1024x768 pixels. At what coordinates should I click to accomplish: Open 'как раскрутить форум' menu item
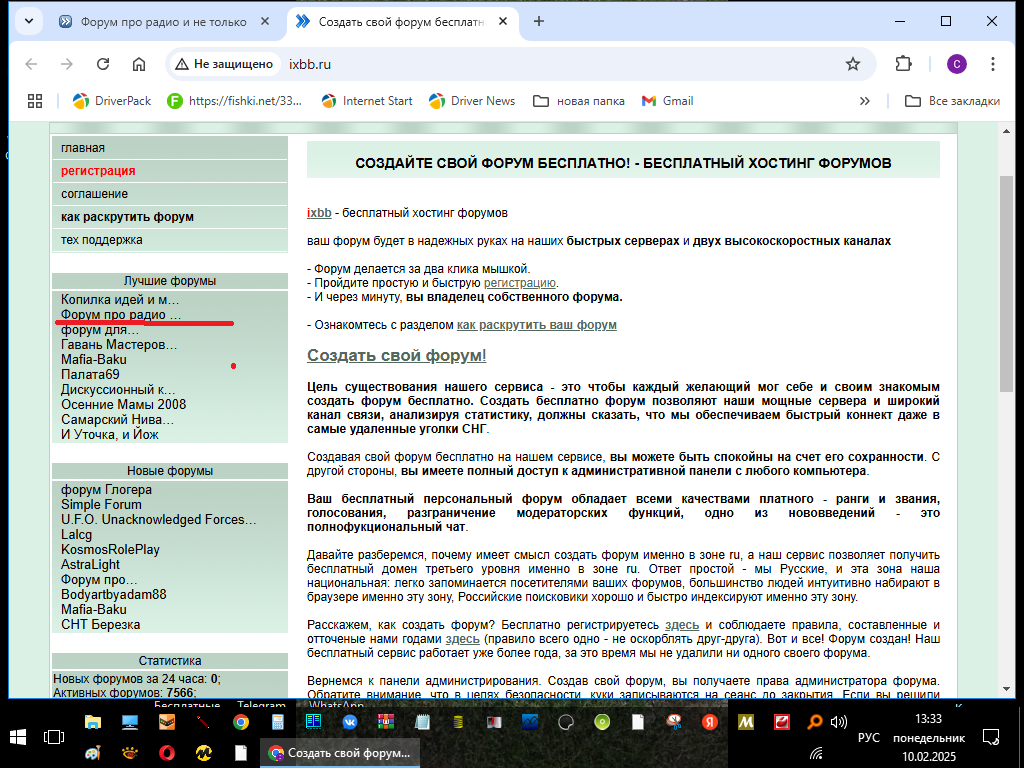point(170,217)
